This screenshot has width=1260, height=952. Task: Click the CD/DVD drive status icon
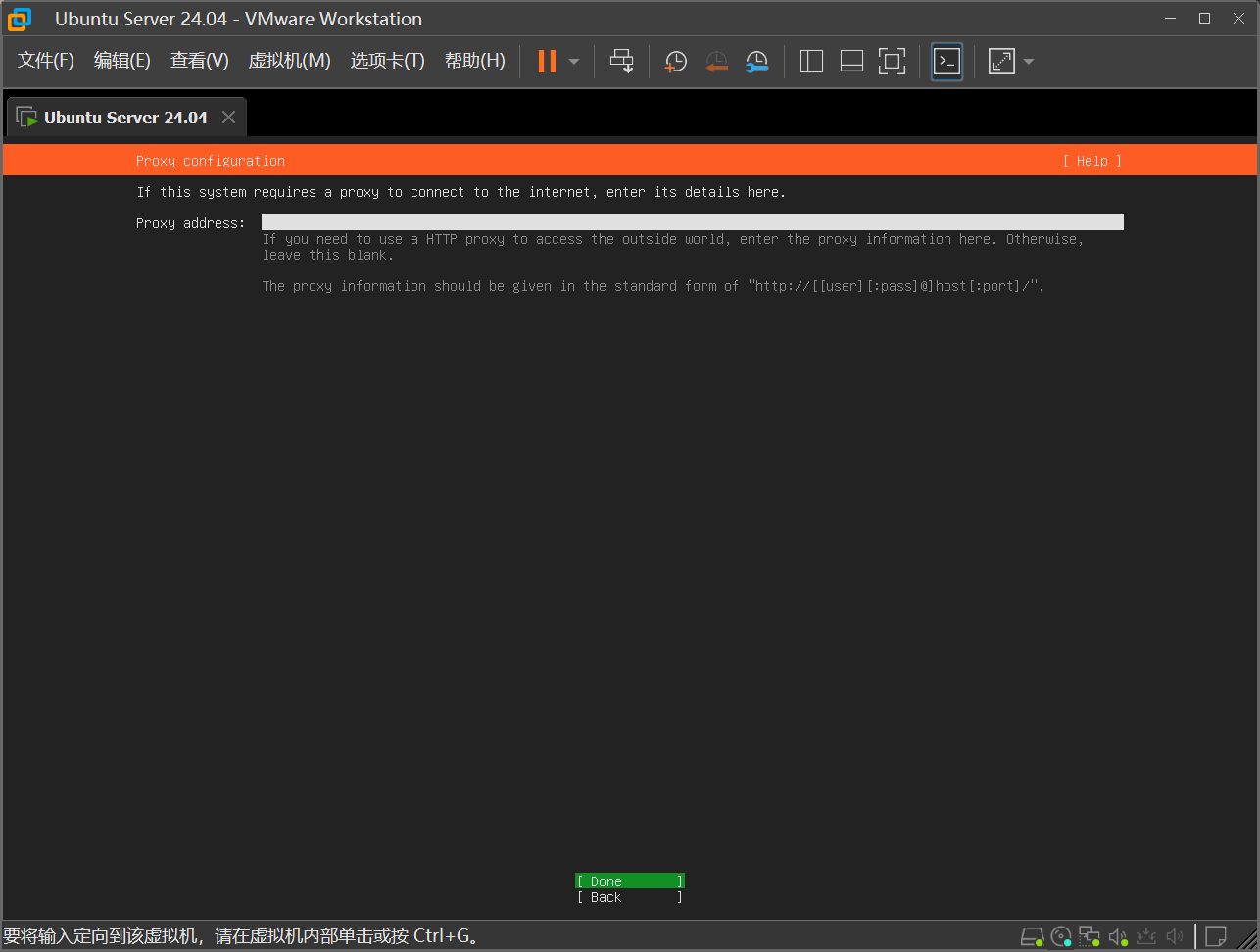1061,937
